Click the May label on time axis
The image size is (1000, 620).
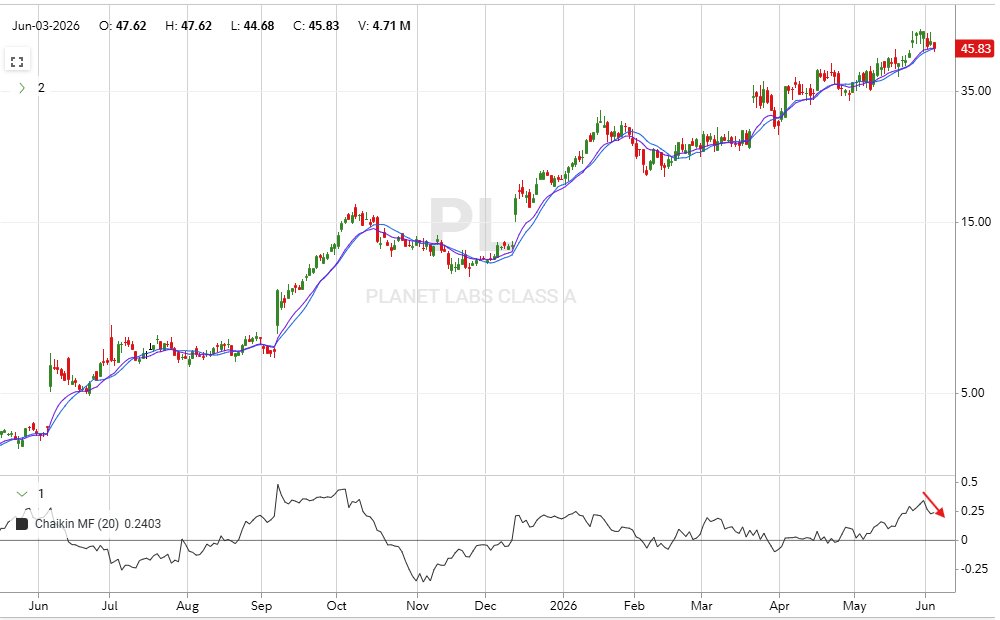click(855, 605)
